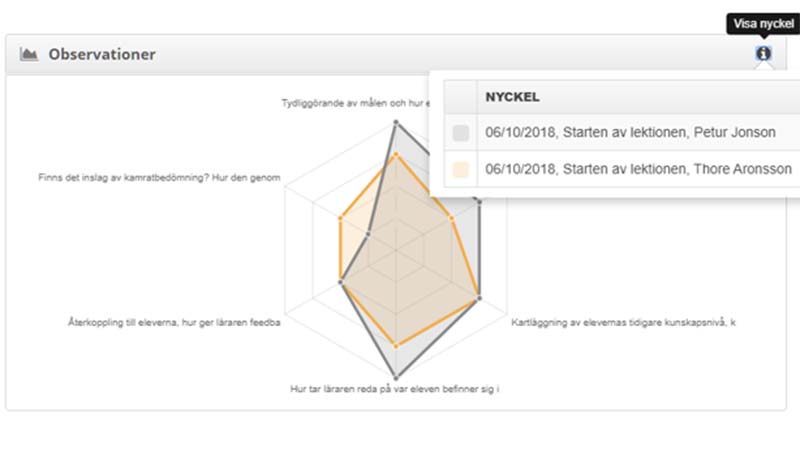Click the gray point on kamratbedömning axis

[x=368, y=235]
